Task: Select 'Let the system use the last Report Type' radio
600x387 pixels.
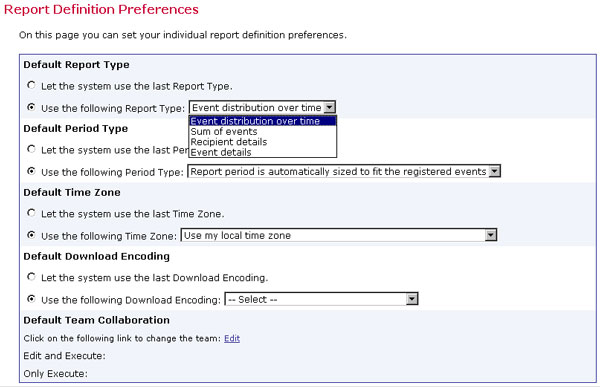Action: coord(31,85)
